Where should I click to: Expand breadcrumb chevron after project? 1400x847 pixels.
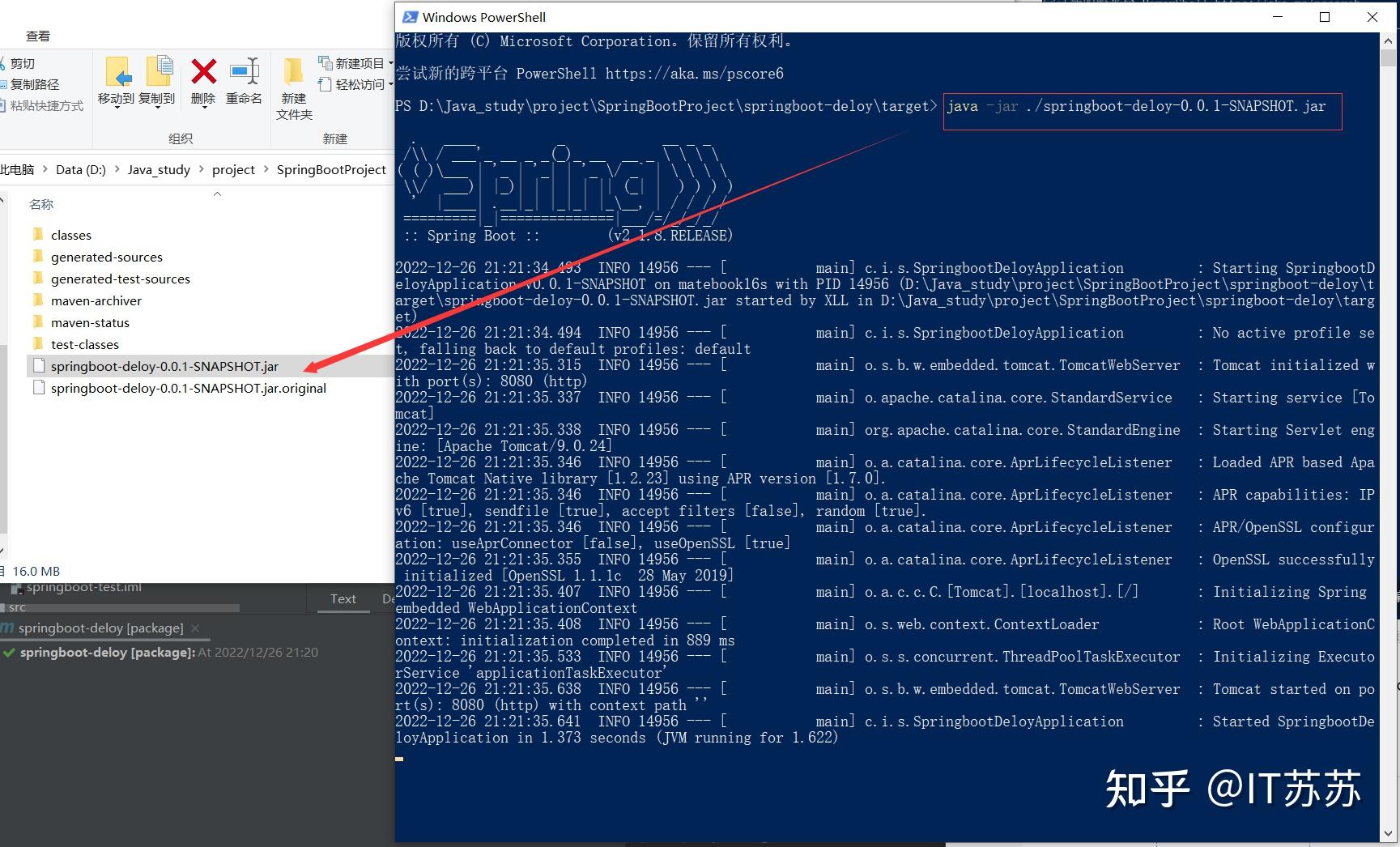[x=266, y=169]
